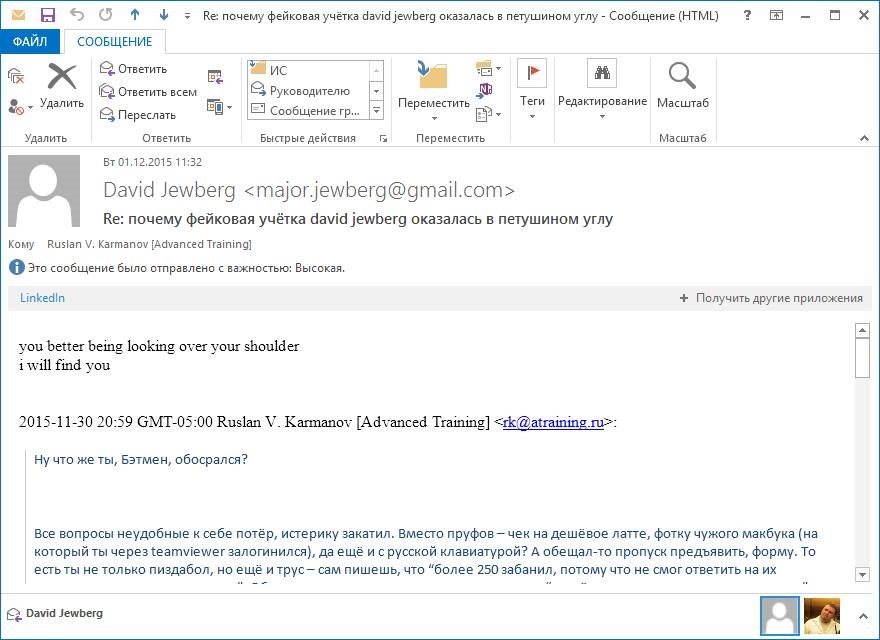
Task: Expand the people pane with the chevron
Action: [x=863, y=616]
